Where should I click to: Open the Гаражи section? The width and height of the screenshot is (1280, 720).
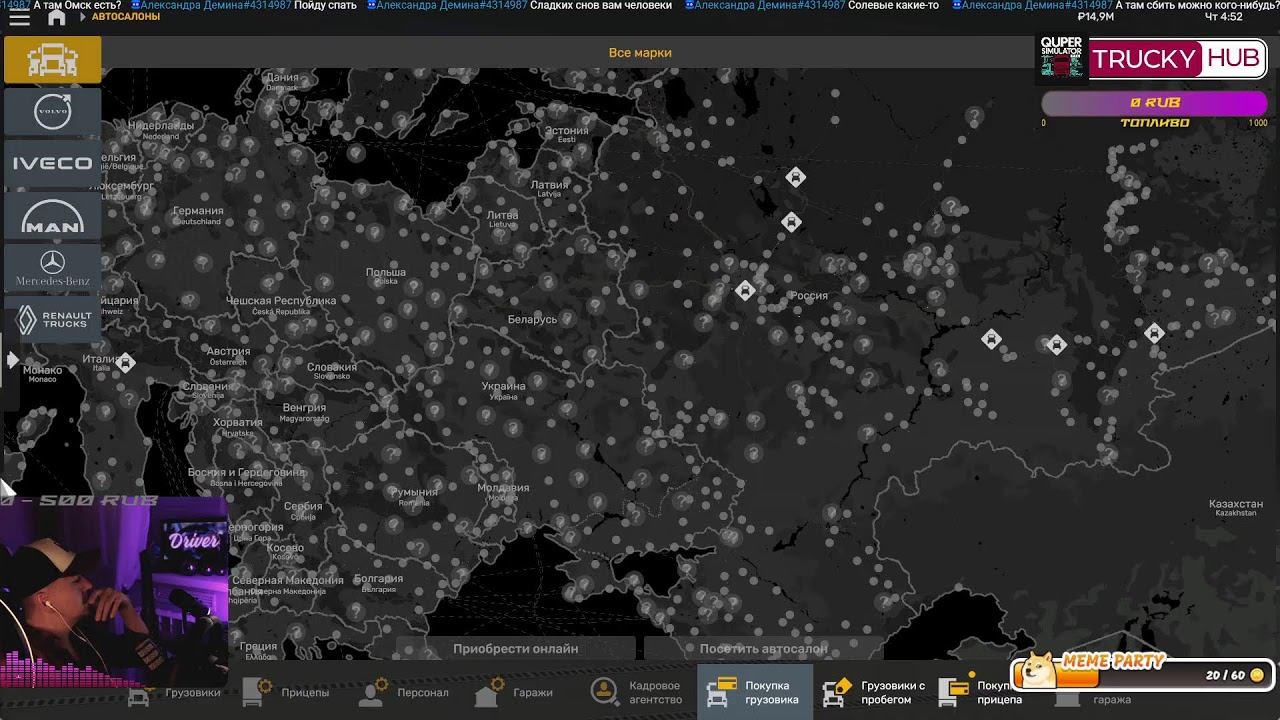point(514,692)
